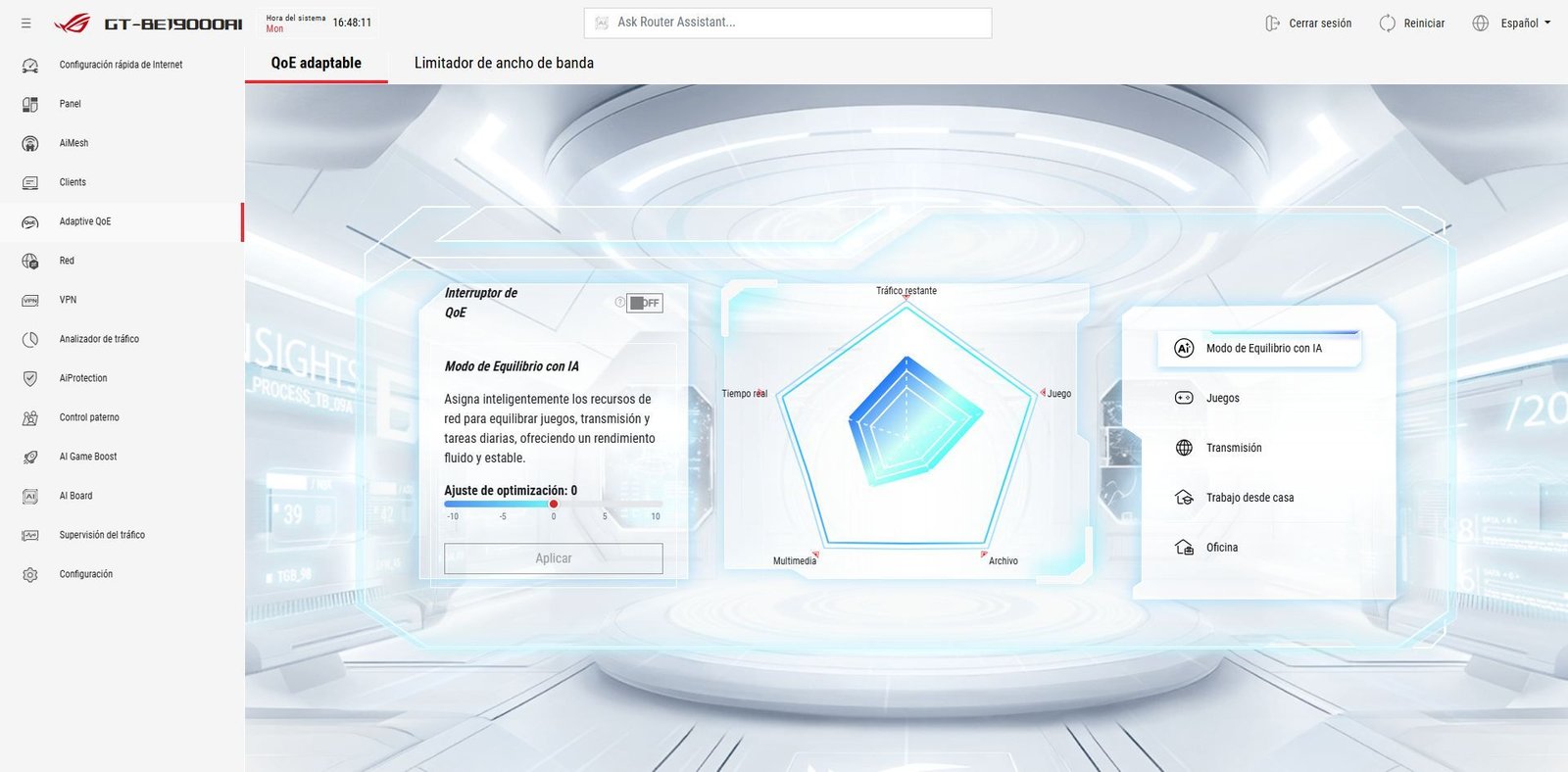Choose the Trabajo desde casa mode

click(1249, 498)
